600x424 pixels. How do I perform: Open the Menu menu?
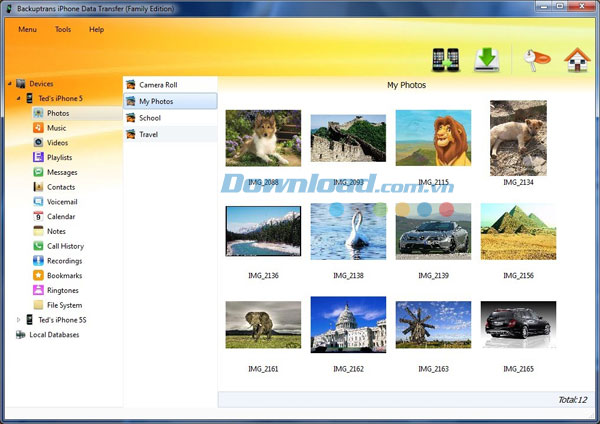27,30
